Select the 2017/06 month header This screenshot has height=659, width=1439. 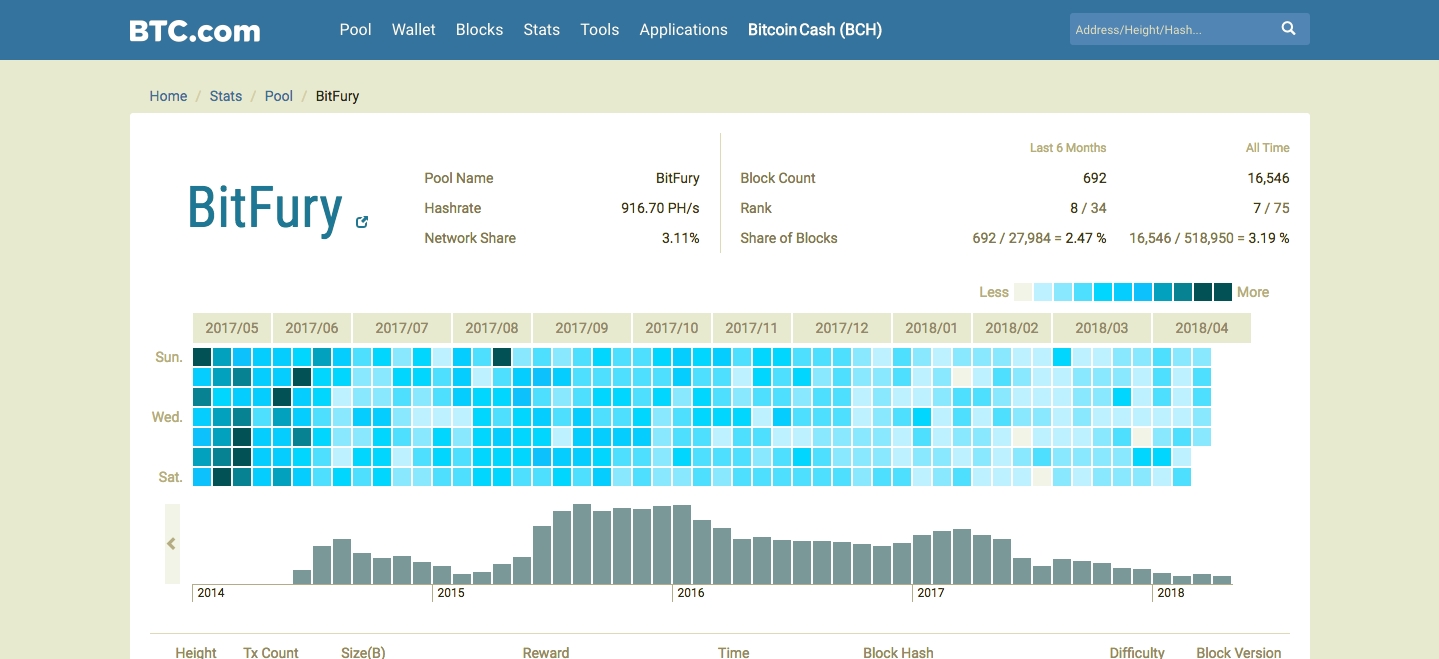(x=312, y=328)
